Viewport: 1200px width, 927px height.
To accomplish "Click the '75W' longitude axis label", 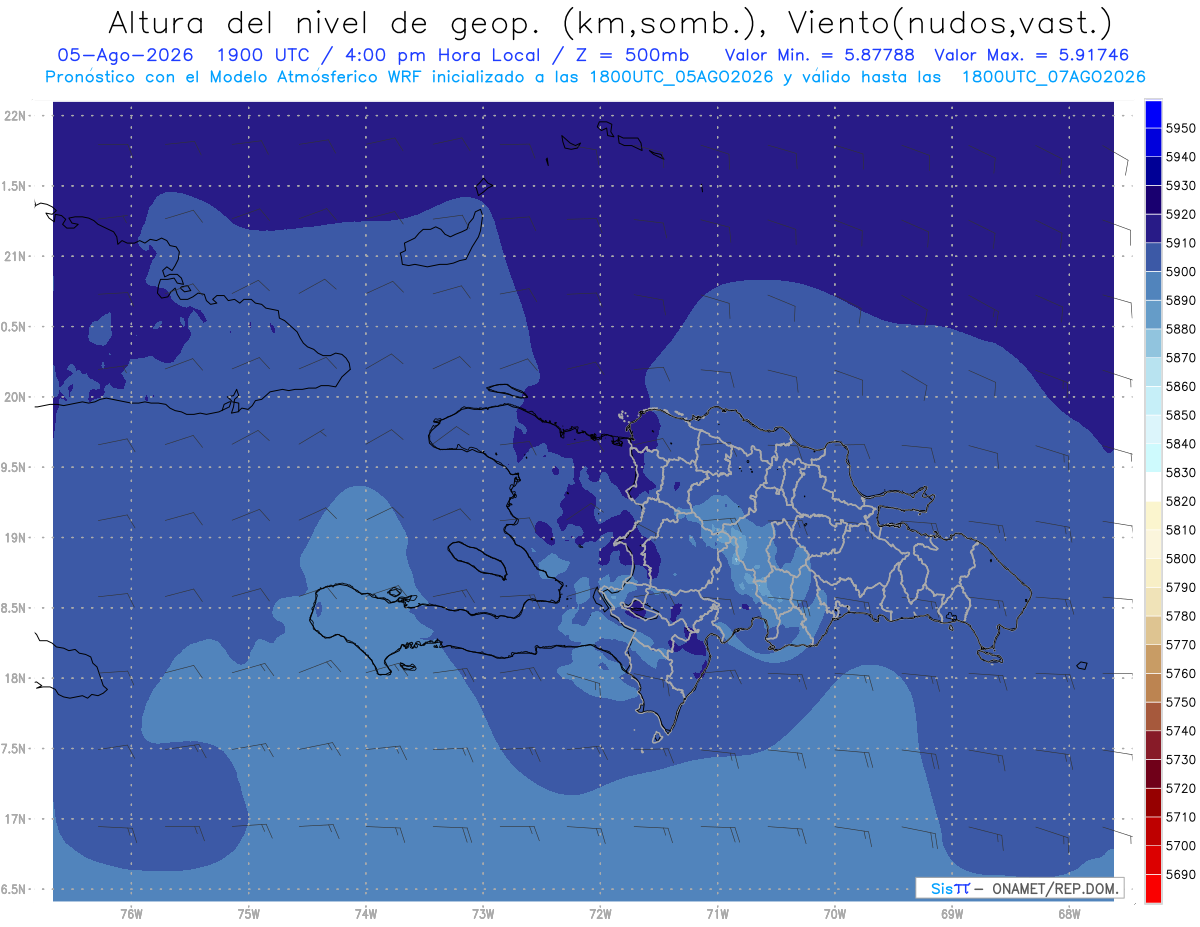I will tap(249, 913).
